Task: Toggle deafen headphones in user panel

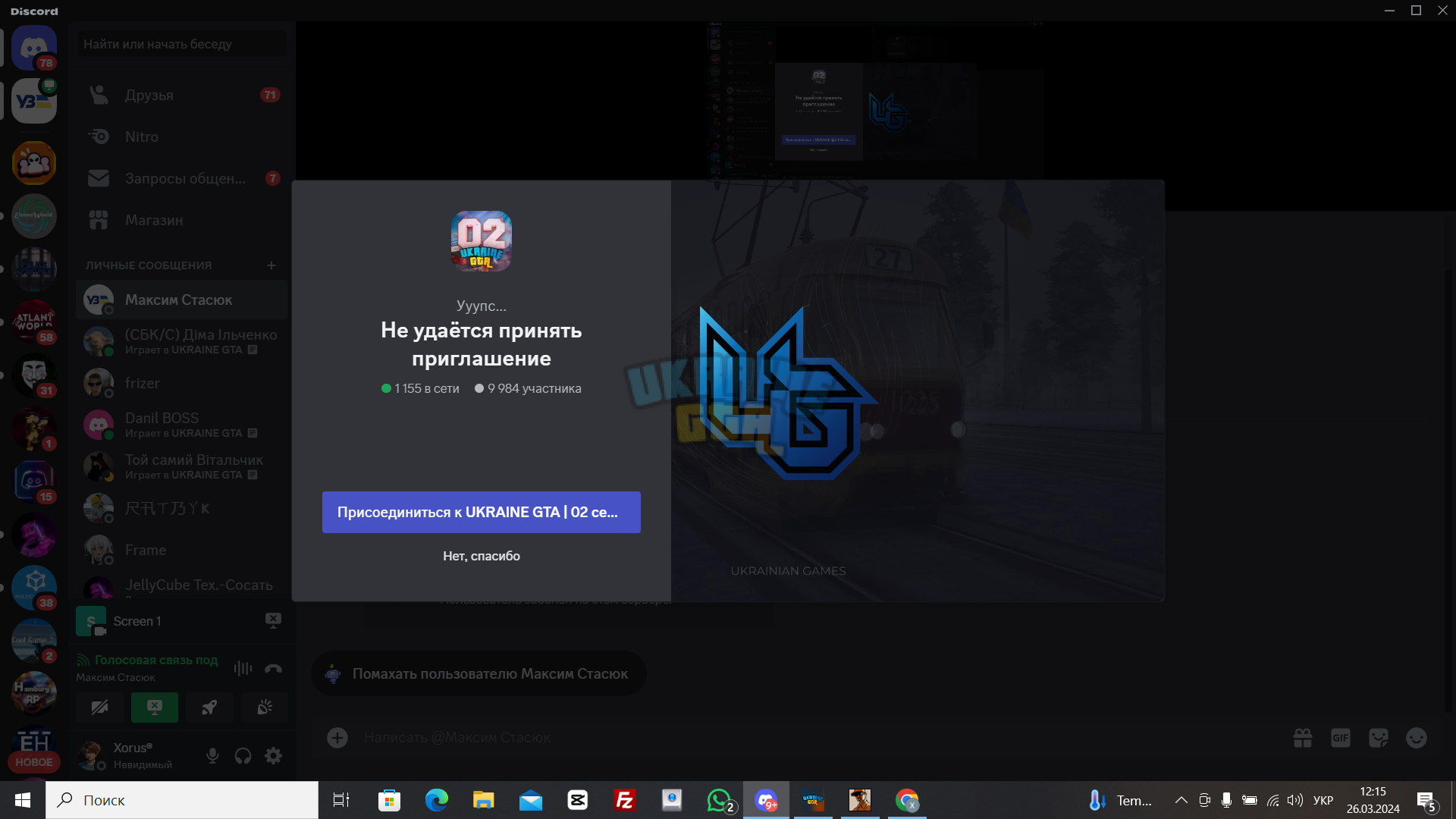Action: point(243,755)
